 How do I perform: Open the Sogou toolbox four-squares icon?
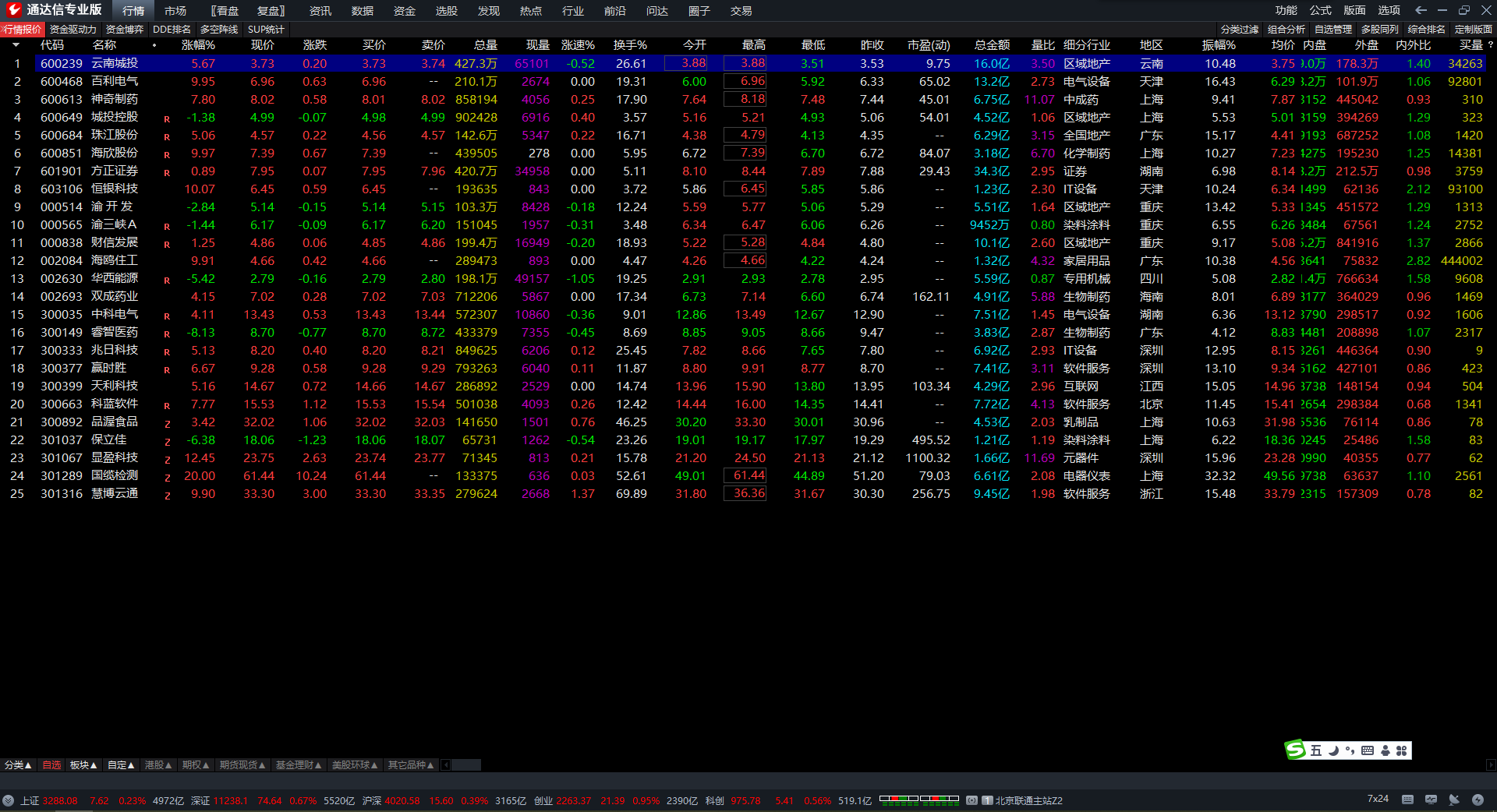click(1402, 750)
